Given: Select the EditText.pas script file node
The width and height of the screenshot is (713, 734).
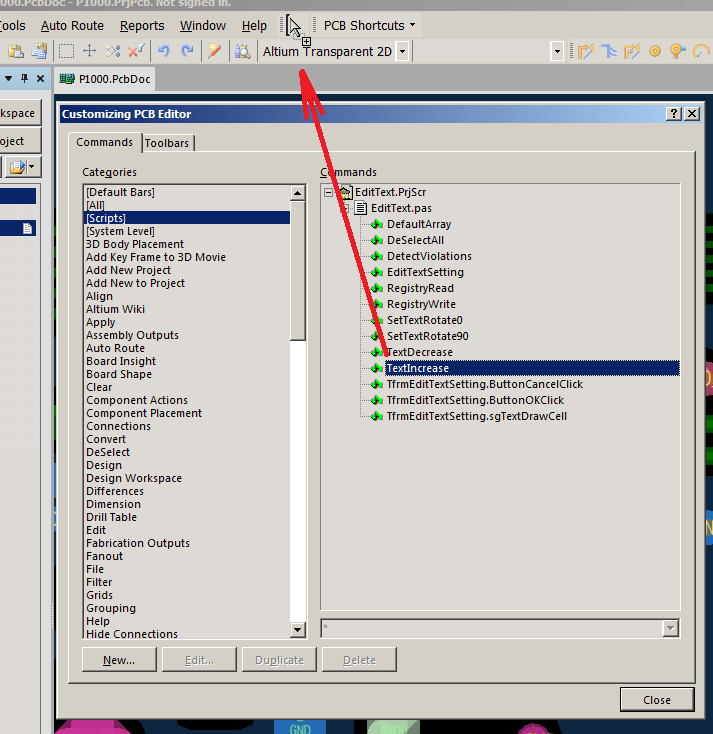Looking at the screenshot, I should [401, 208].
